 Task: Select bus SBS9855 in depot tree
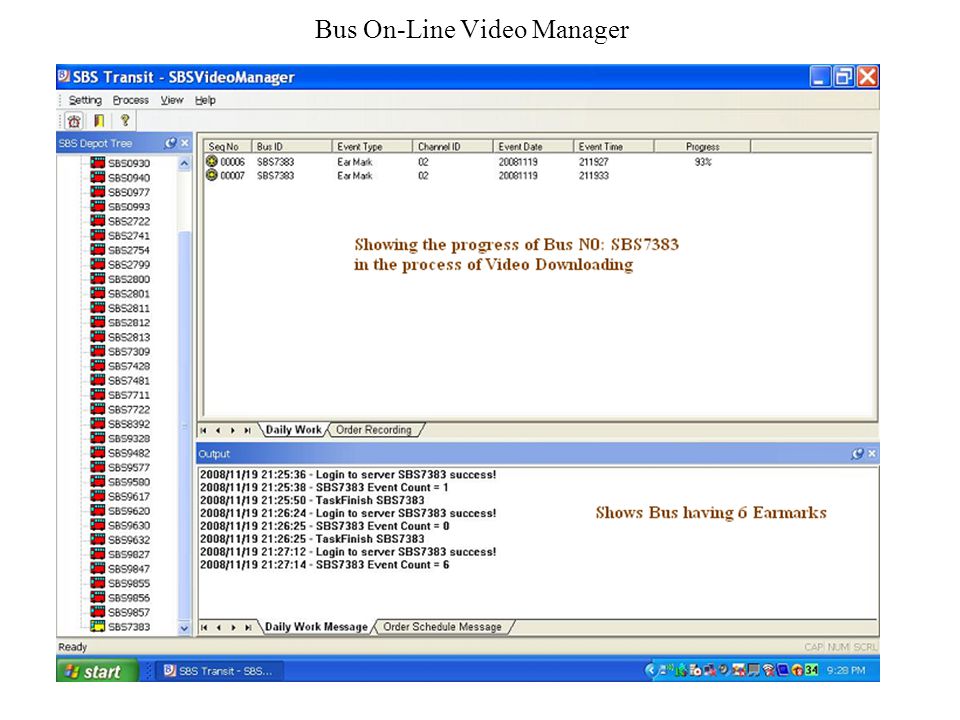(x=129, y=583)
